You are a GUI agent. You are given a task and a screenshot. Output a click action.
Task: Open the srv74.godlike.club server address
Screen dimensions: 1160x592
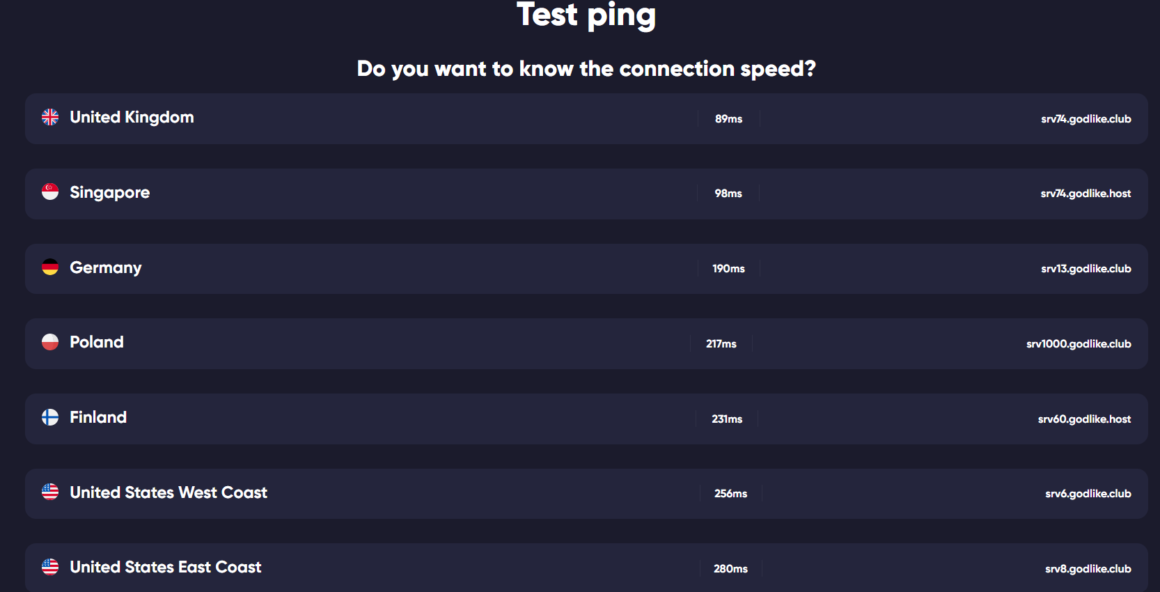click(x=1085, y=119)
